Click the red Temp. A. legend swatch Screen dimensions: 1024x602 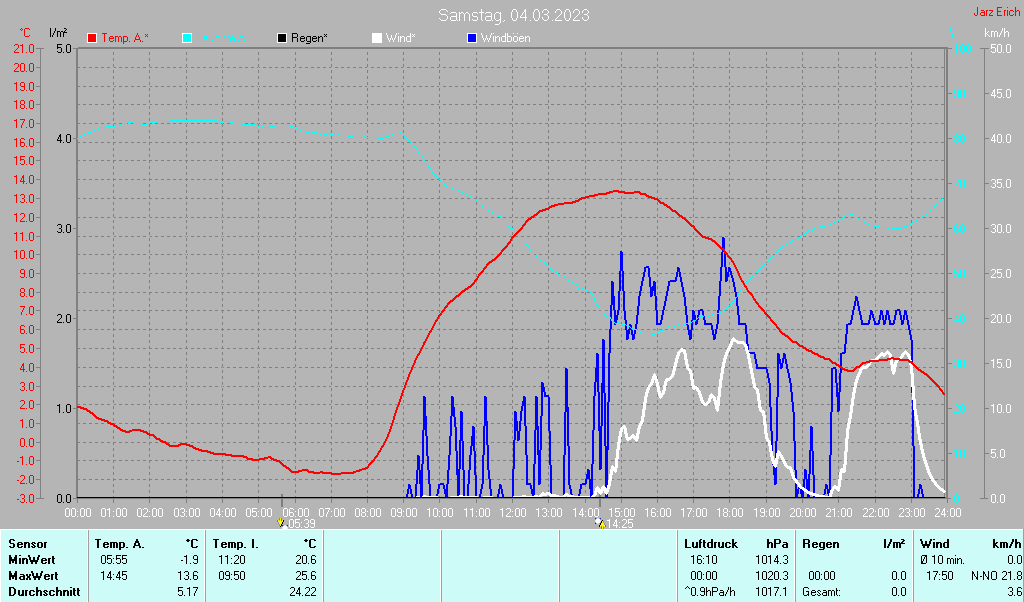(92, 39)
